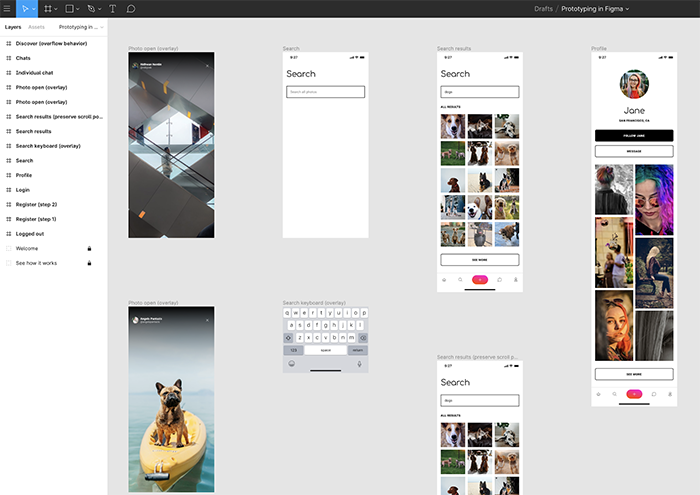Click the search field in the upper Search results frame
The image size is (700, 495).
coord(480,92)
